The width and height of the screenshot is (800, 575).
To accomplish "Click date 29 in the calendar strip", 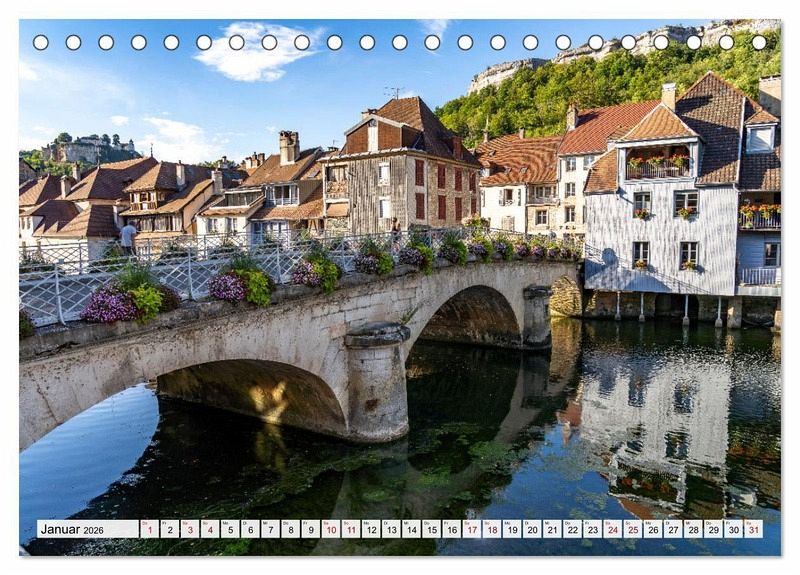I will tap(714, 529).
